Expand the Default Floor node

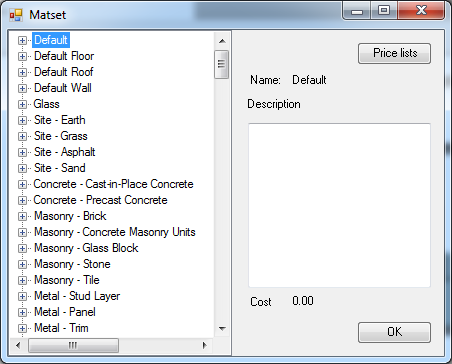[x=22, y=56]
